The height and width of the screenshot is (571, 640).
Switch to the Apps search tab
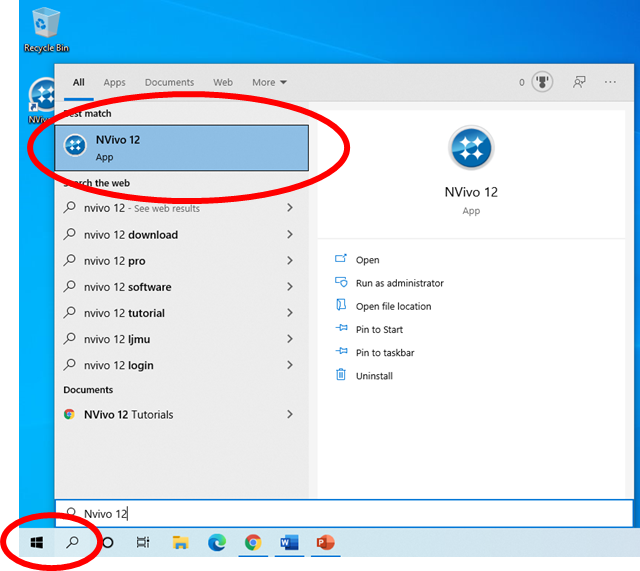pyautogui.click(x=114, y=82)
